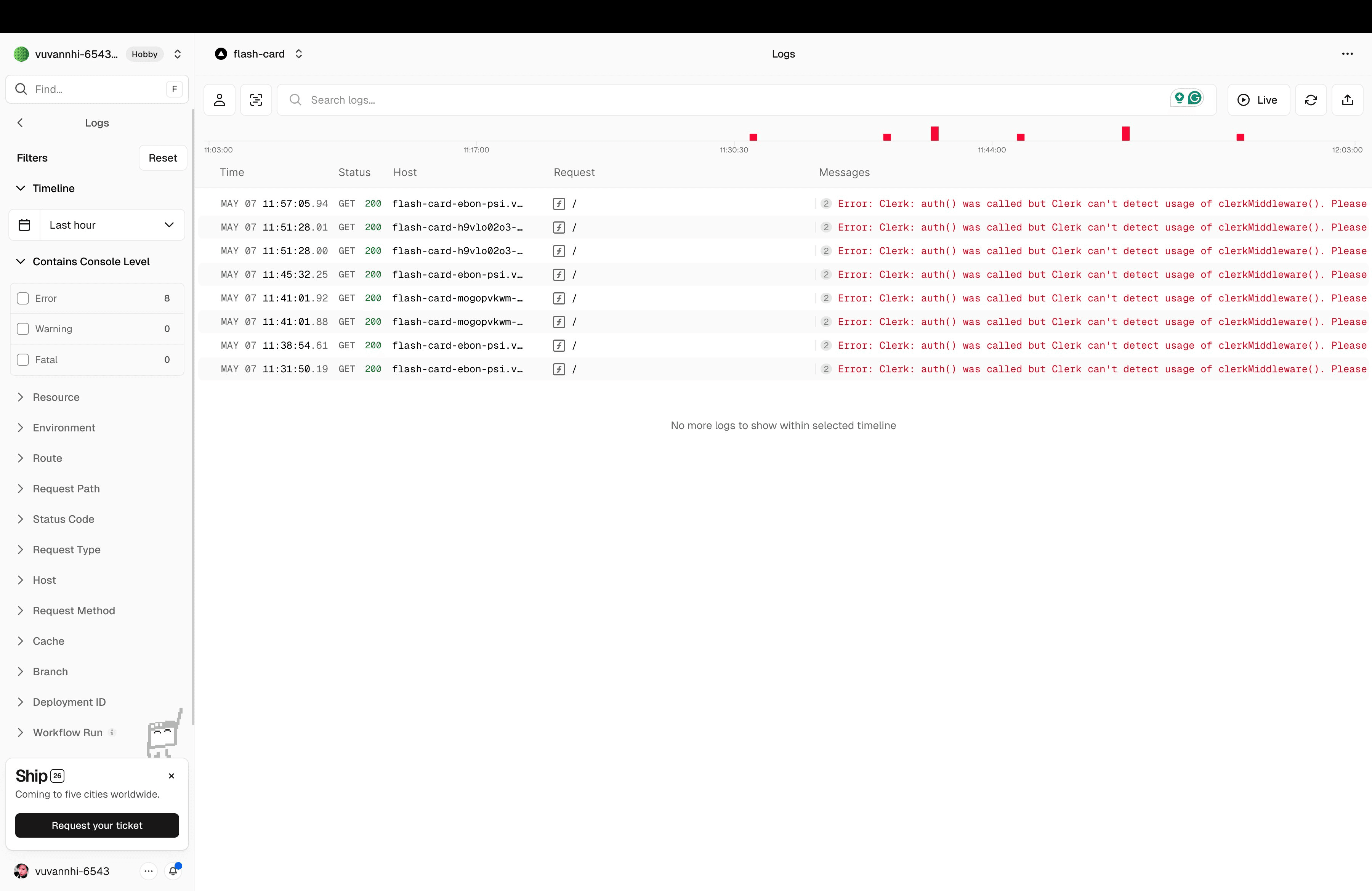Image resolution: width=1372 pixels, height=891 pixels.
Task: Start Live log streaming
Action: click(1258, 100)
